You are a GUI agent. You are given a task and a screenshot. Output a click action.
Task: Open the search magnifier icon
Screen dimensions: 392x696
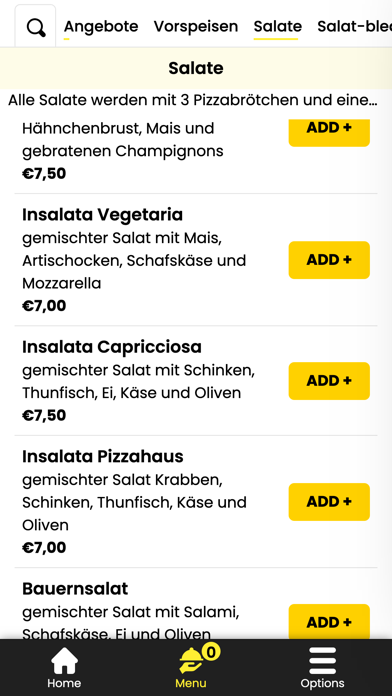[36, 28]
